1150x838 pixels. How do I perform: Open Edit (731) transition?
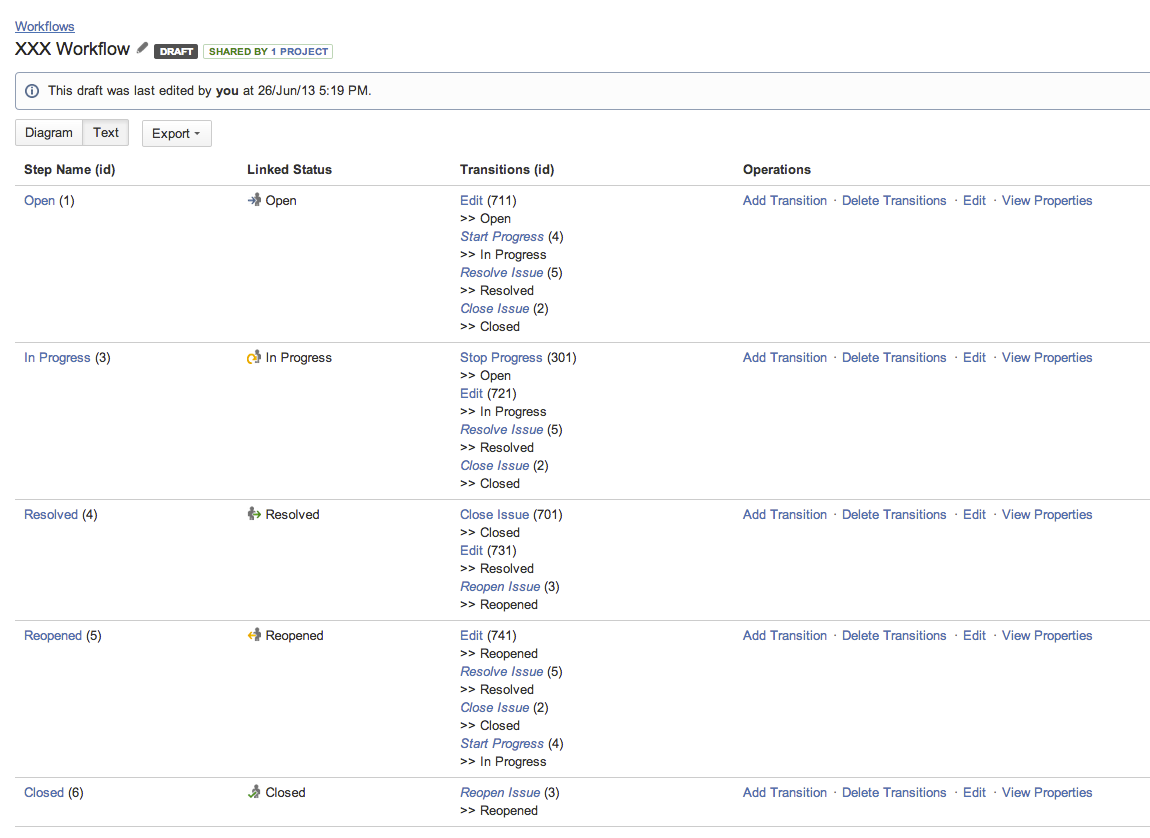[472, 550]
